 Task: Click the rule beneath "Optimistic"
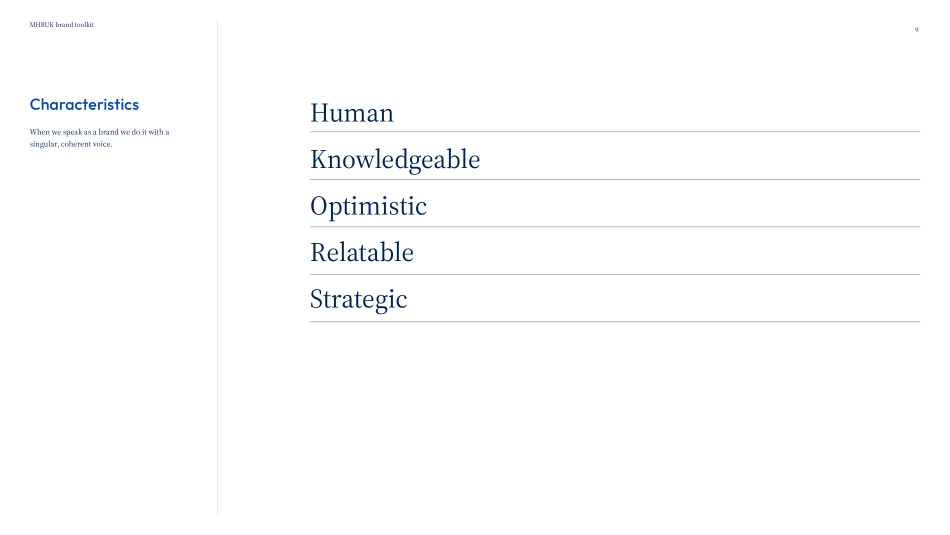tap(615, 227)
